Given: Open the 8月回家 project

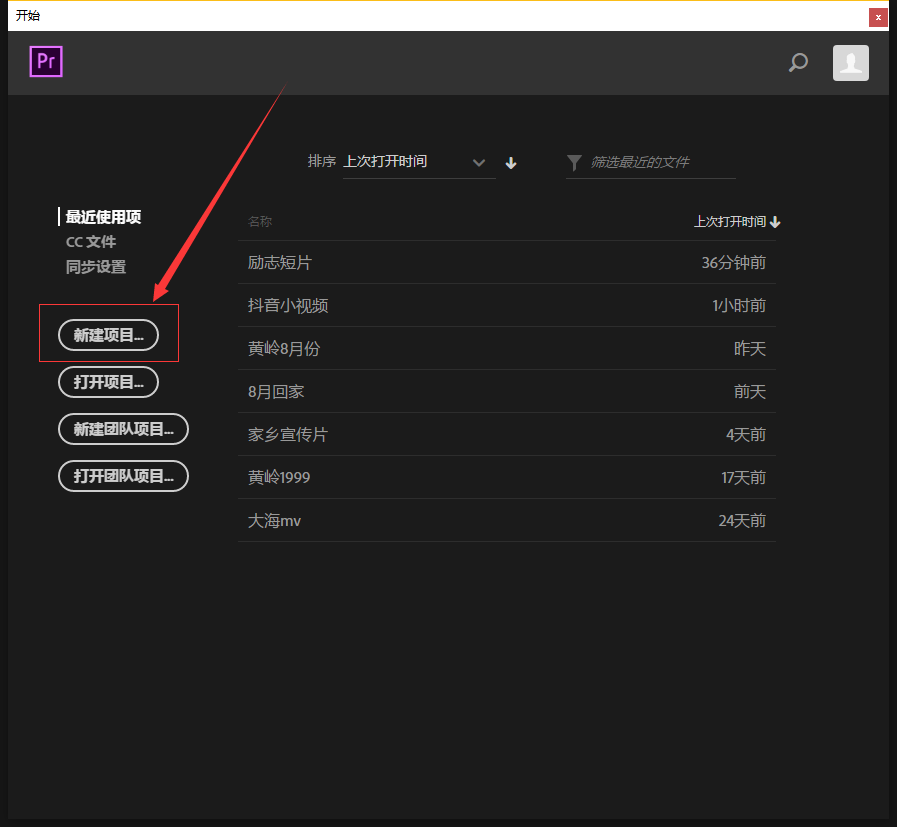Looking at the screenshot, I should pyautogui.click(x=507, y=391).
